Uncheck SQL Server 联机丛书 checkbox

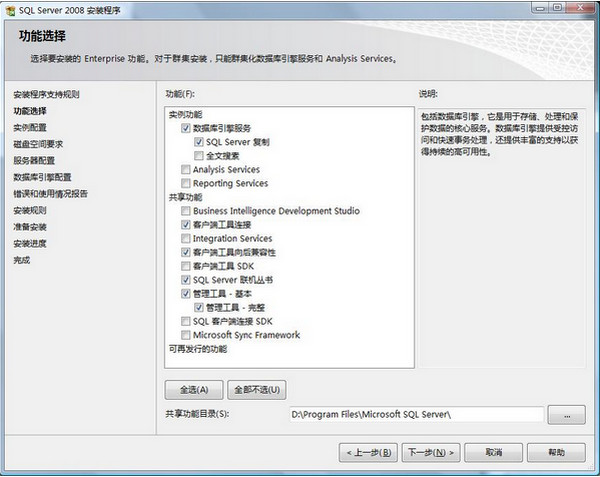[x=186, y=280]
